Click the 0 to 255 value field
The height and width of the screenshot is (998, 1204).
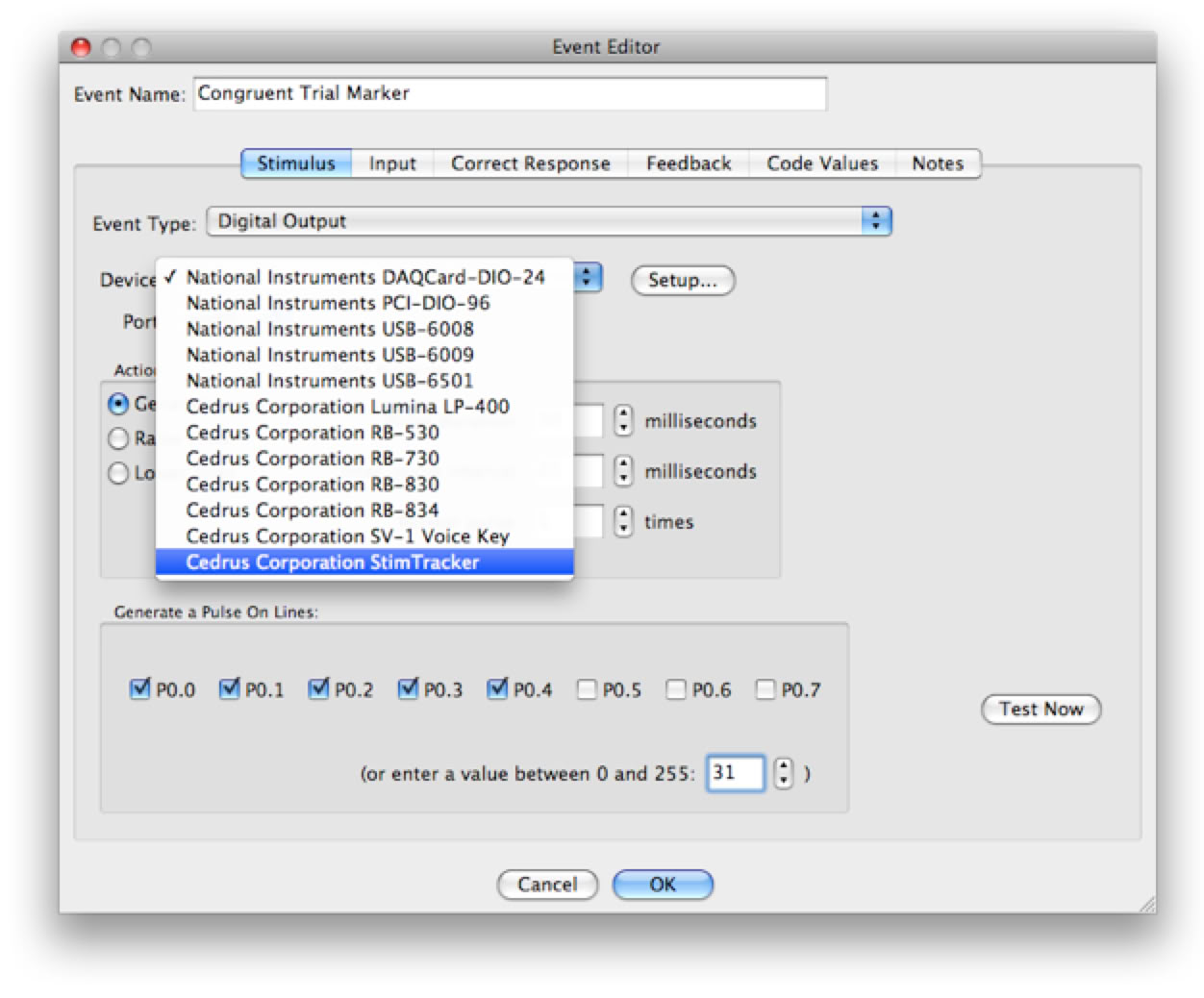735,773
